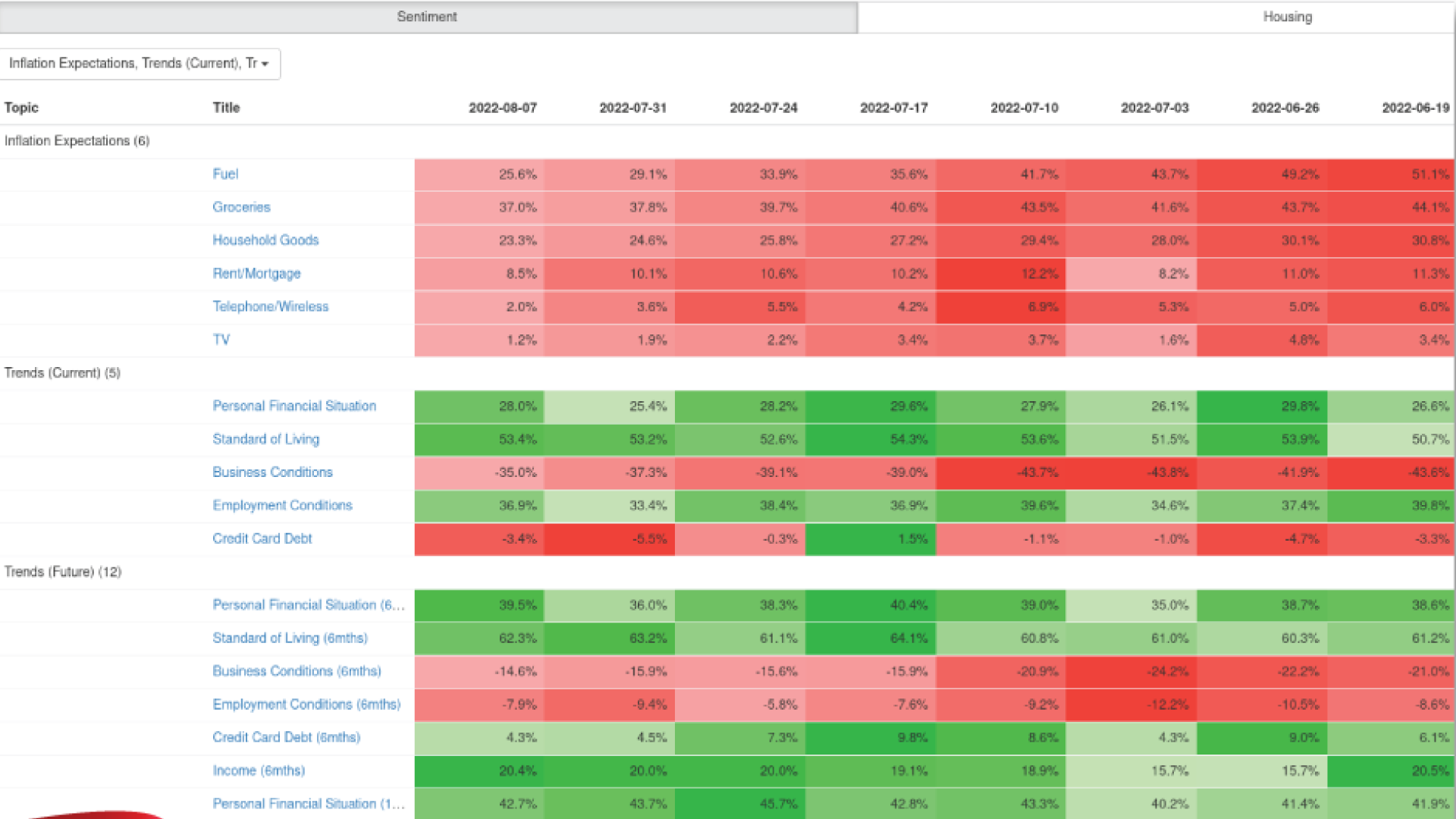Open the Standard of Living series
Viewport: 1456px width, 819px height.
coord(265,439)
